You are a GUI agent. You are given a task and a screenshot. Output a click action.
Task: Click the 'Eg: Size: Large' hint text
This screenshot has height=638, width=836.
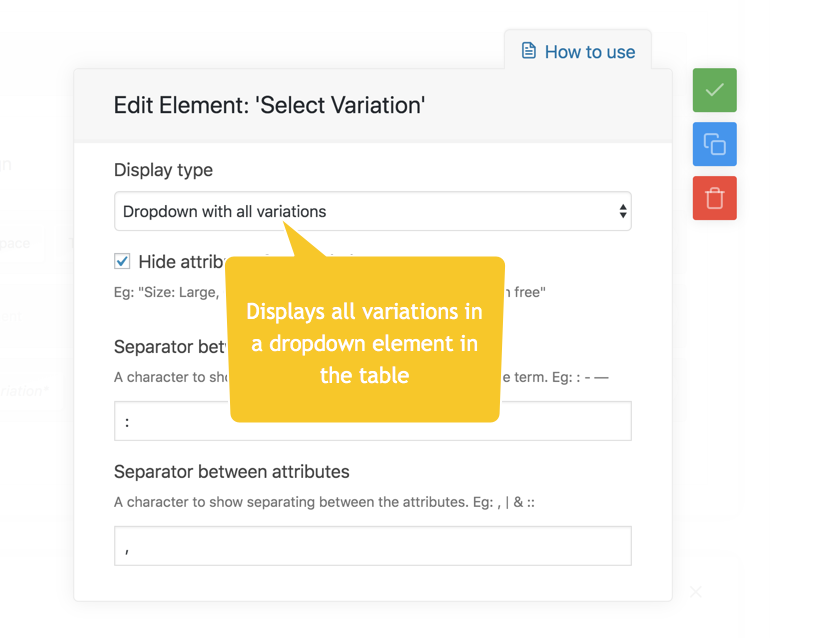coord(166,292)
